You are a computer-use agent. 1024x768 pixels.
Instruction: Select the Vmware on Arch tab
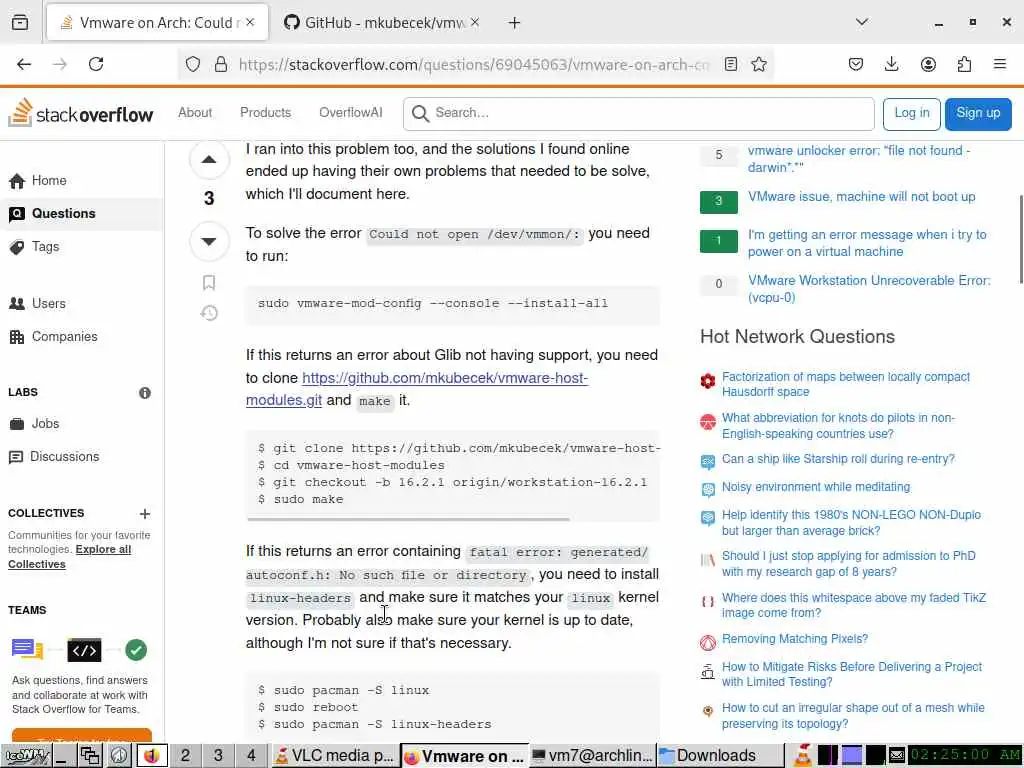click(x=157, y=23)
